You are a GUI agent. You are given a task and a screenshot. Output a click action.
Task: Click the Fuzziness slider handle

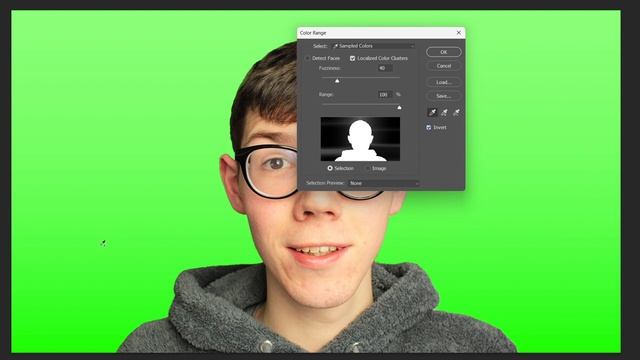[x=337, y=81]
